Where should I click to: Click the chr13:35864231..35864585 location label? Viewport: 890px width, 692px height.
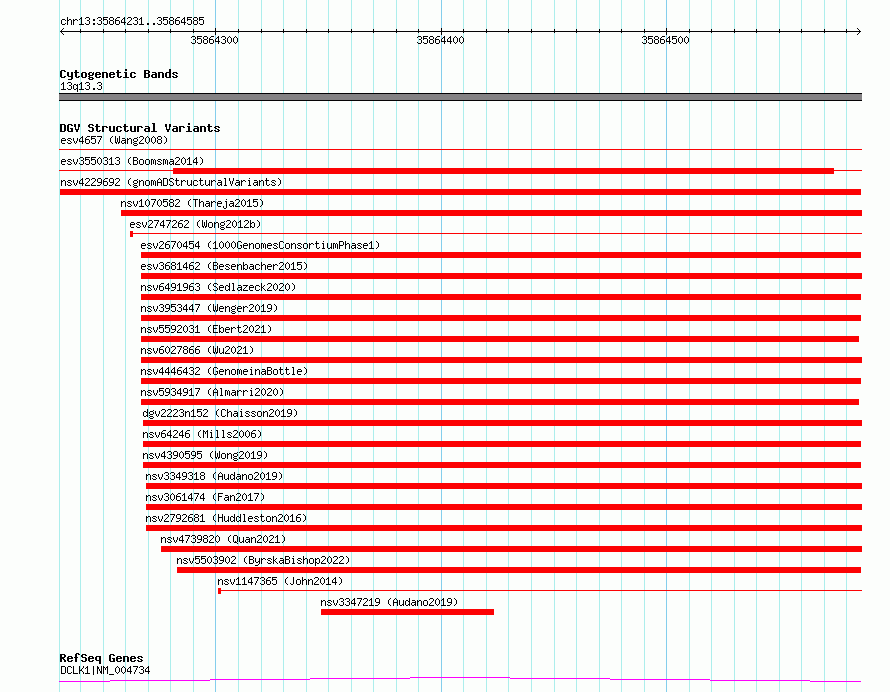132,21
